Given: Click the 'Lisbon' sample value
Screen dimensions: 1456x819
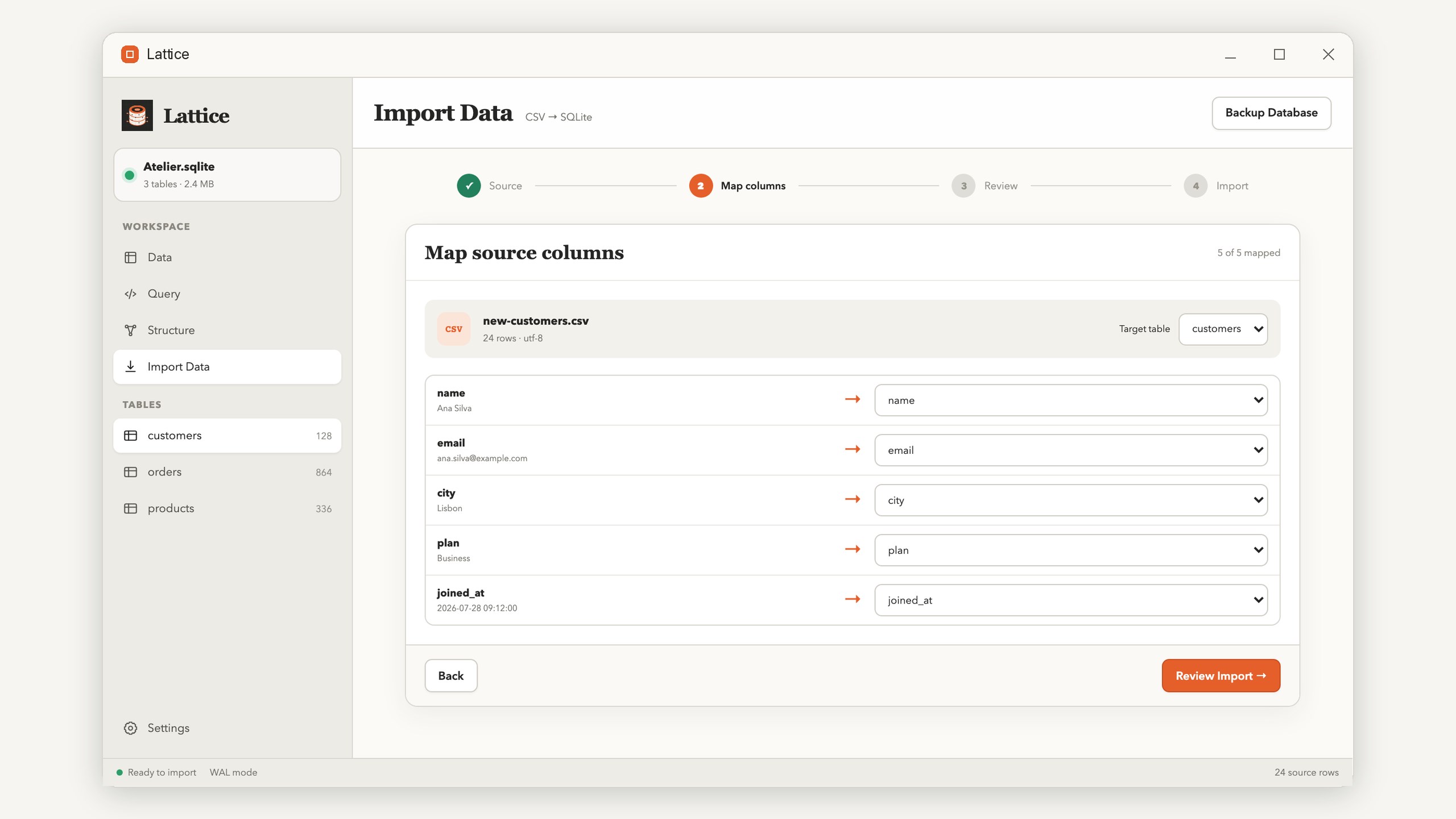Looking at the screenshot, I should tap(449, 508).
